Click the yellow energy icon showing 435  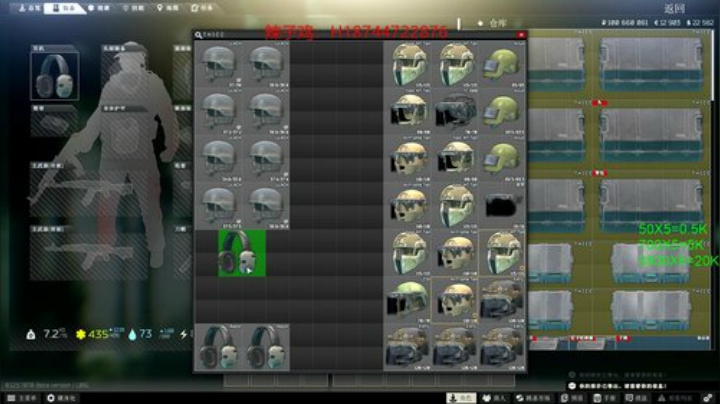coord(81,334)
